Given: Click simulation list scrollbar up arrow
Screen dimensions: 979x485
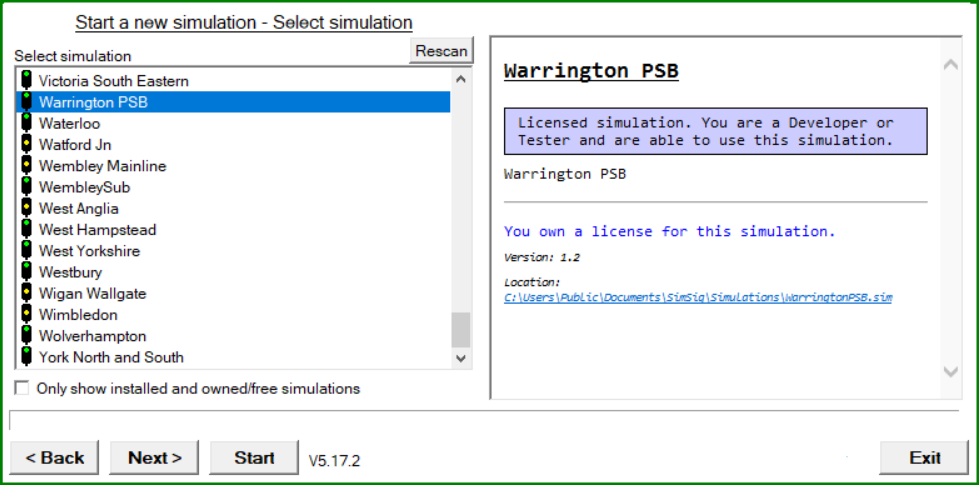Looking at the screenshot, I should pos(461,79).
